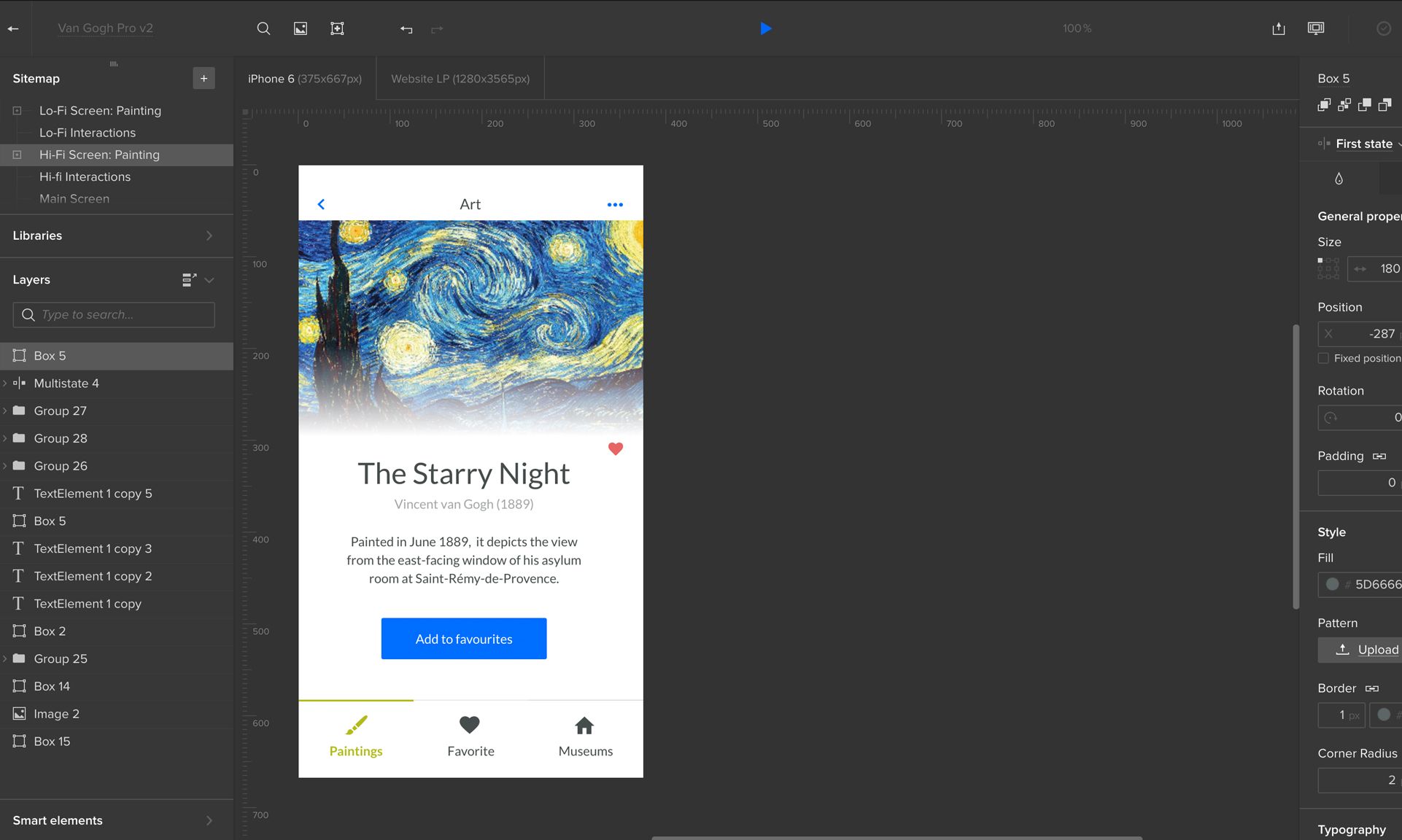Image resolution: width=1402 pixels, height=840 pixels.
Task: Enable the Fixed position checkbox
Action: [x=1323, y=358]
